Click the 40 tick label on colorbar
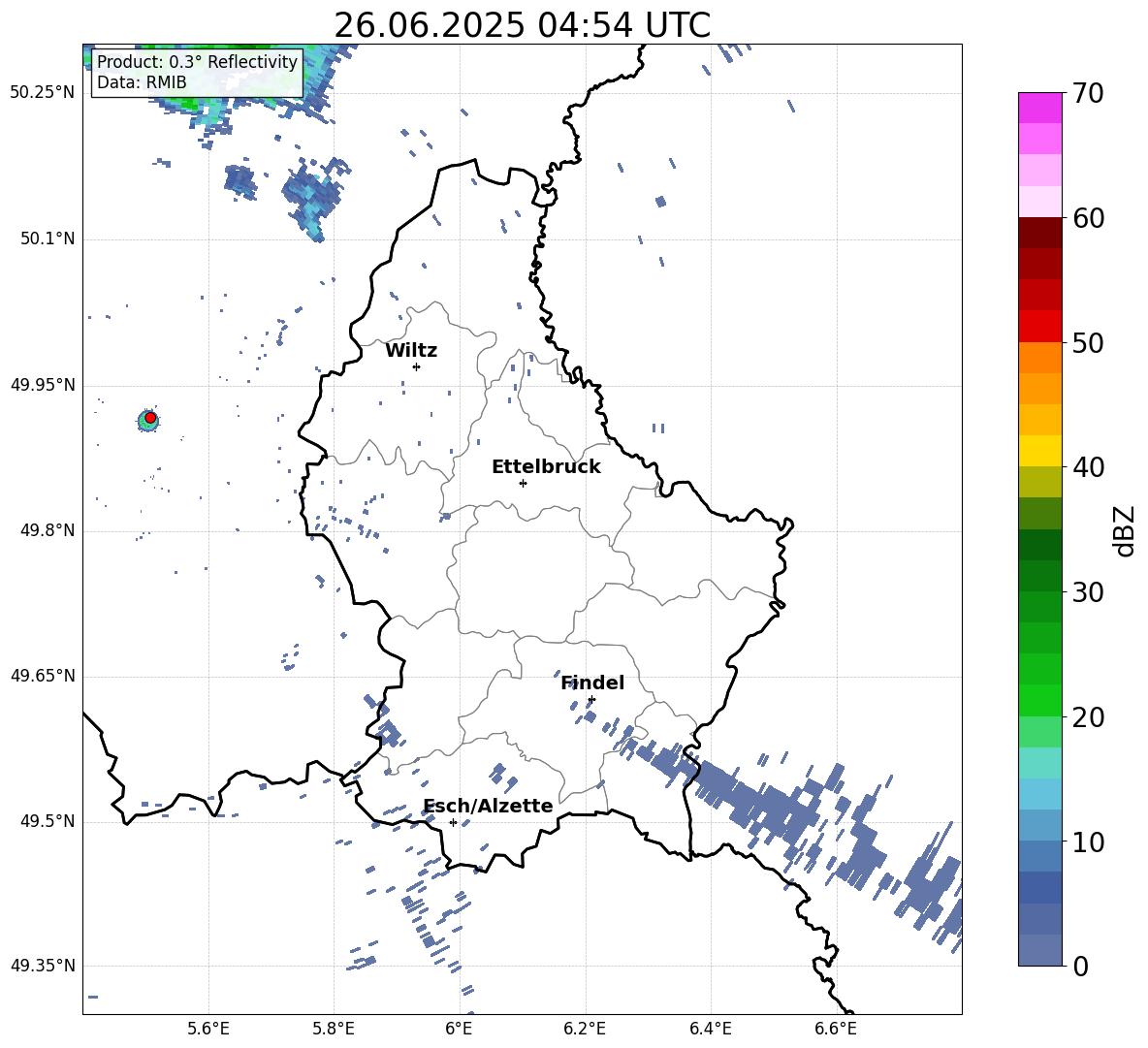The image size is (1148, 1048). (x=1088, y=467)
